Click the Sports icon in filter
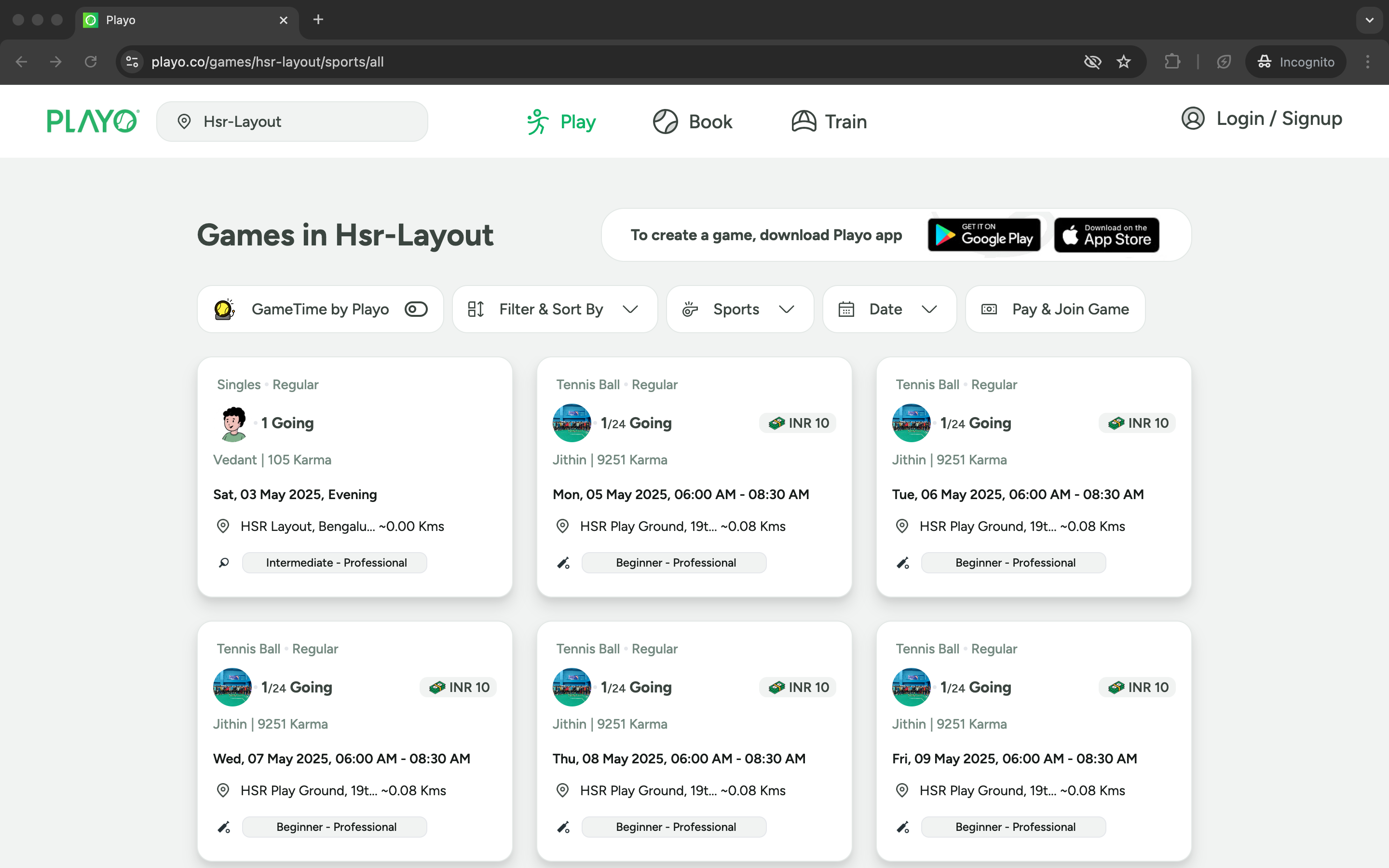This screenshot has height=868, width=1389. (x=690, y=309)
